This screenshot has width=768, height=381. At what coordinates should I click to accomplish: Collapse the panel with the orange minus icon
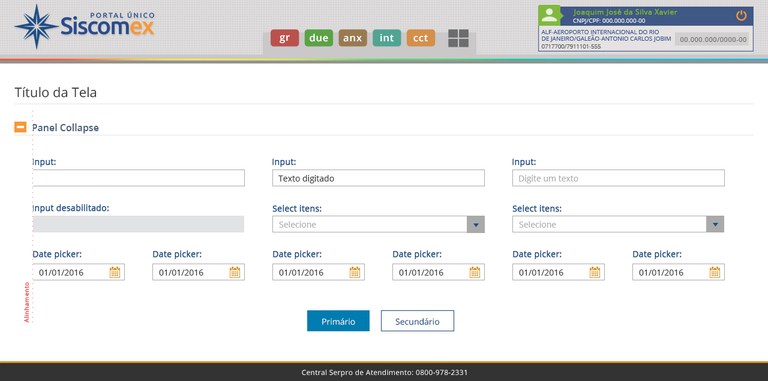(x=20, y=127)
